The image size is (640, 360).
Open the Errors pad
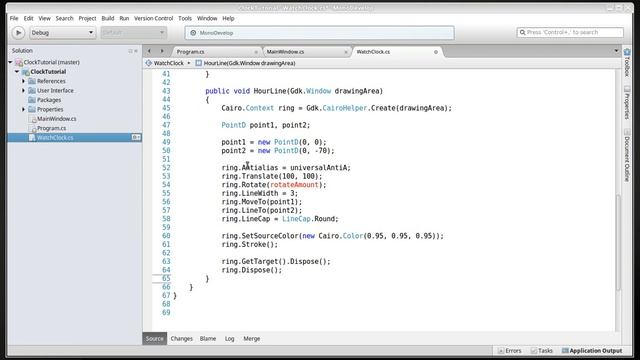[509, 351]
